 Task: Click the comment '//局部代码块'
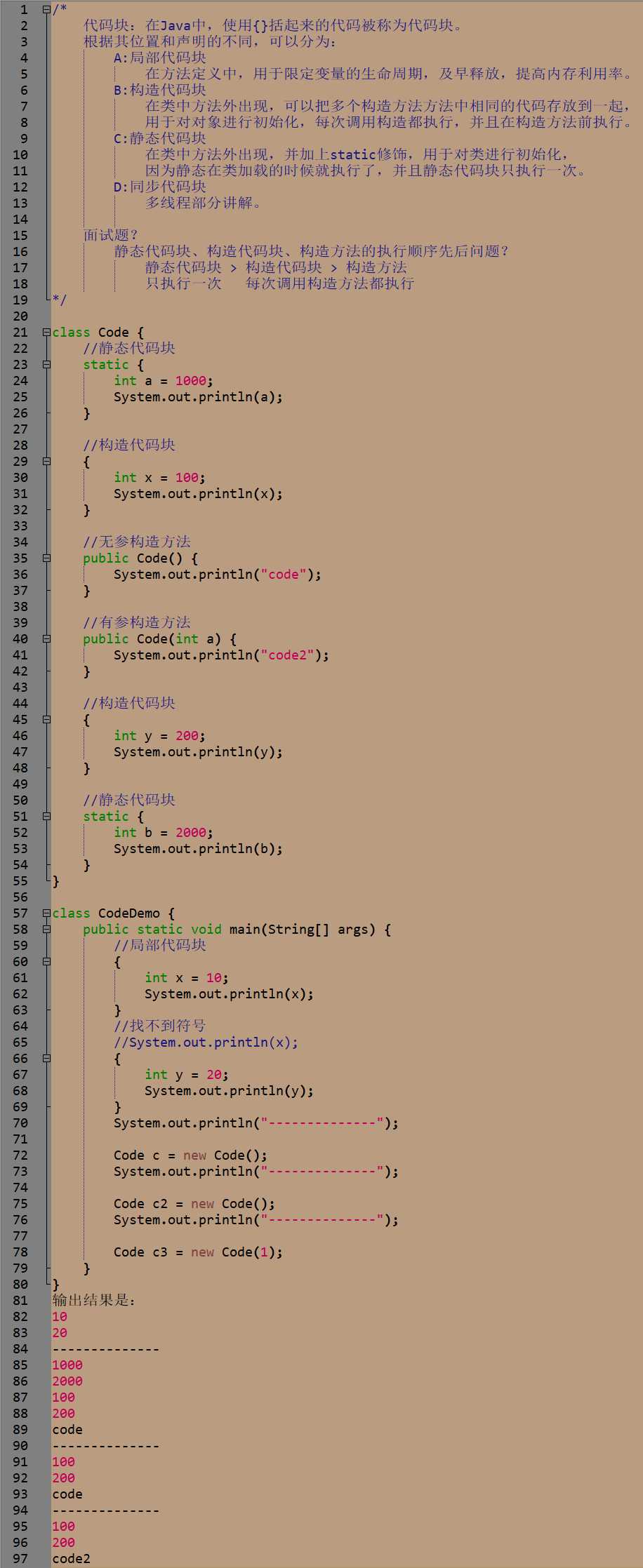point(160,946)
